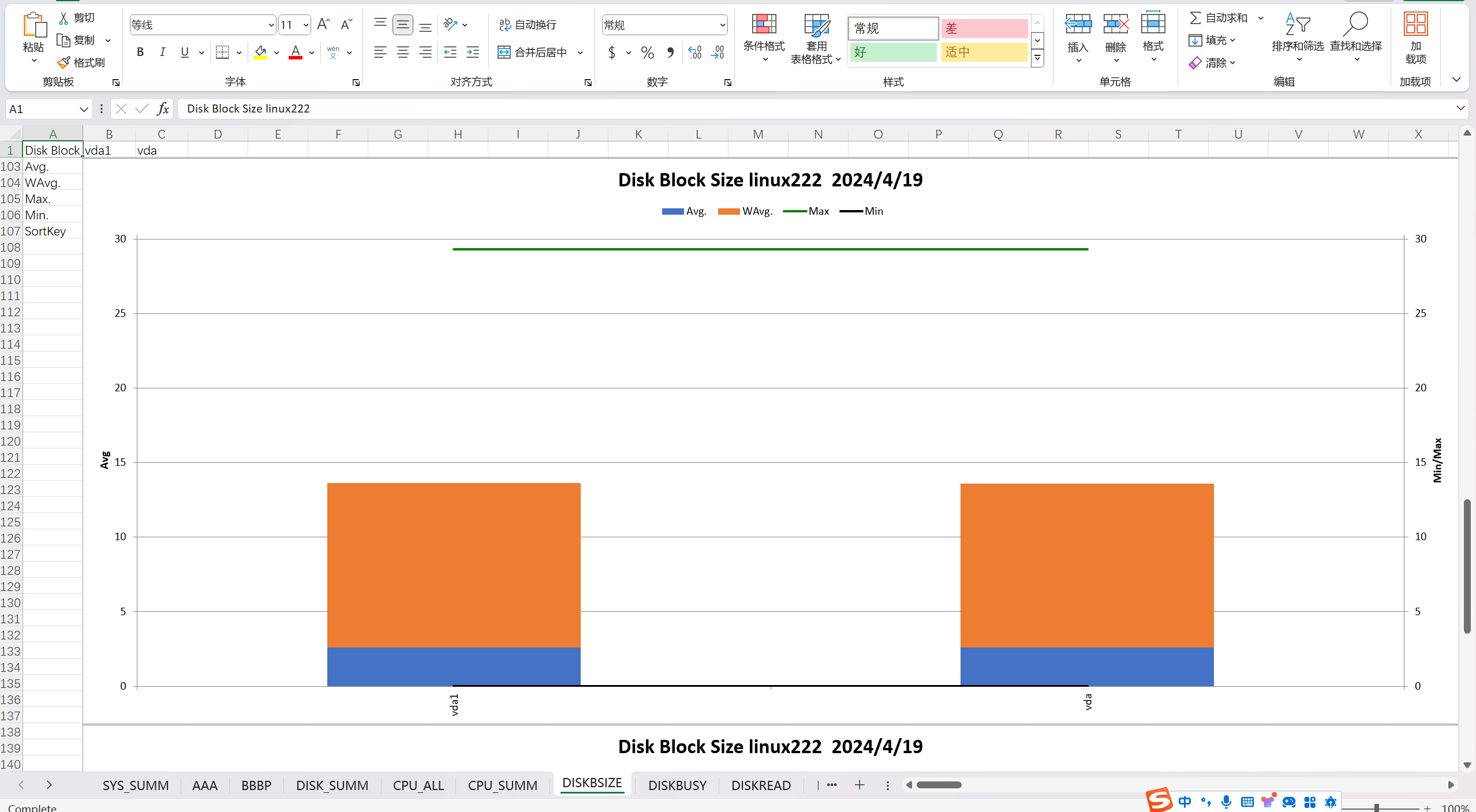1476x812 pixels.
Task: Toggle bold formatting
Action: coord(140,53)
